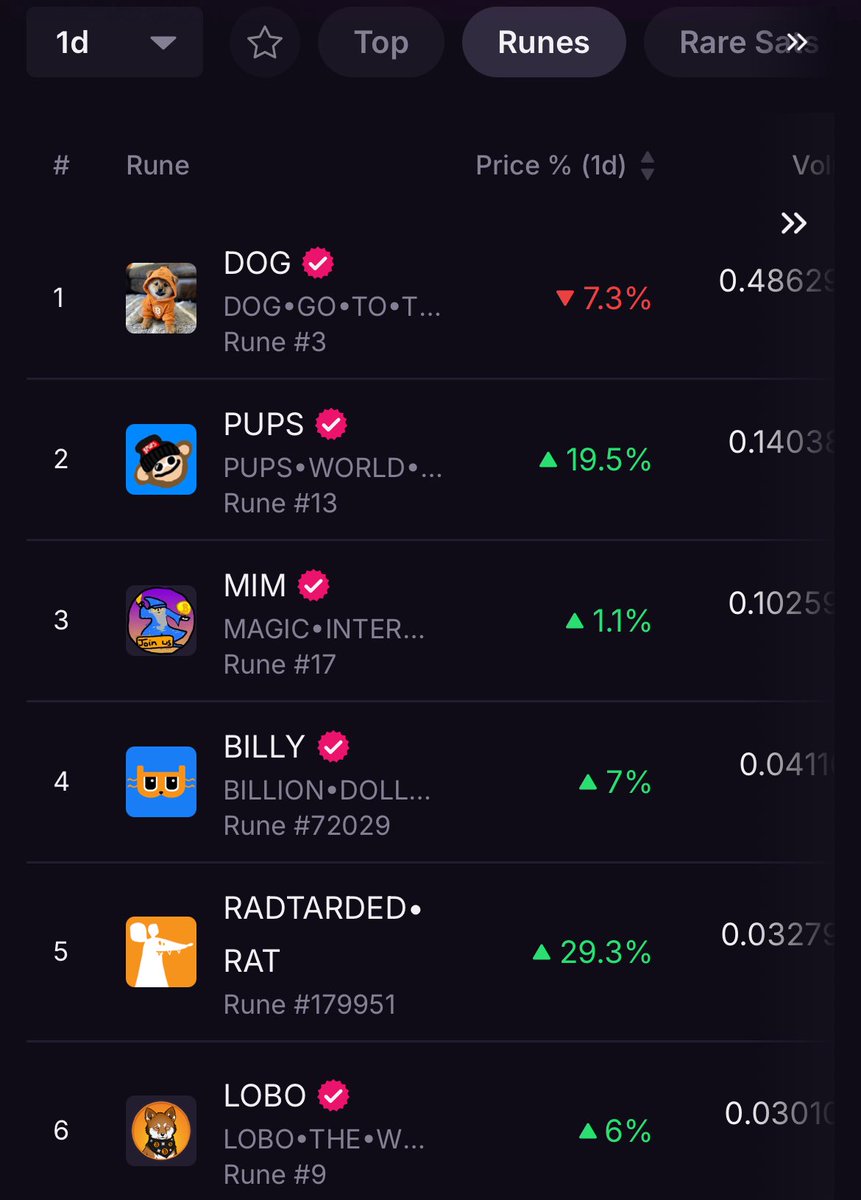Screen dimensions: 861x1200
Task: Click the verified badge next to DOG
Action: coord(318,263)
